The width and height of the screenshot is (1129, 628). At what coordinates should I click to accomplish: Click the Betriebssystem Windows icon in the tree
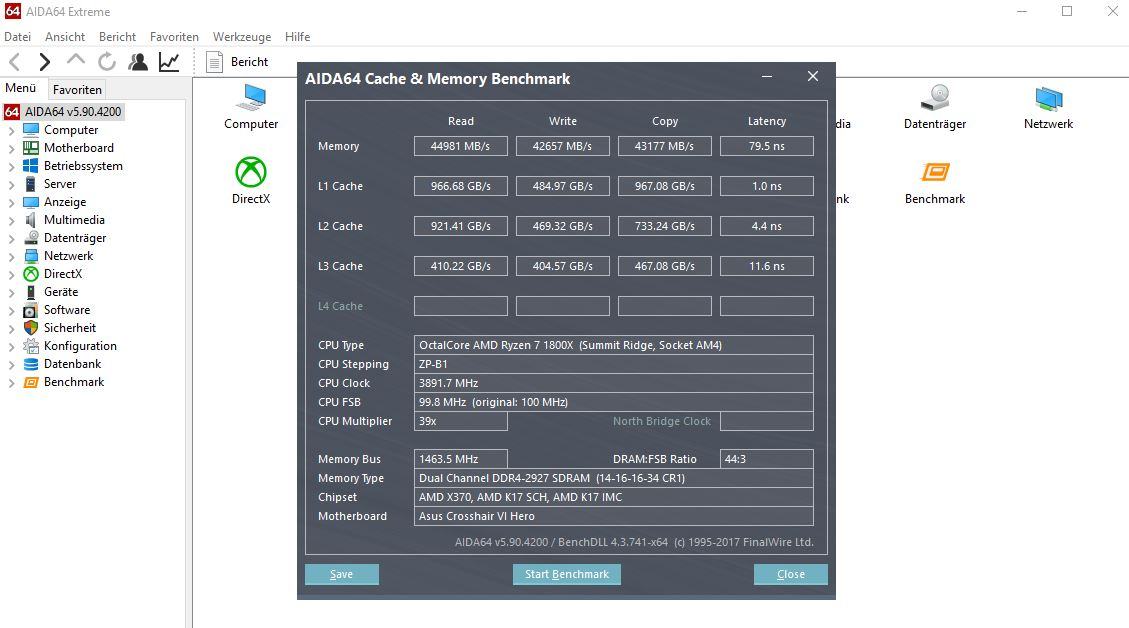tap(31, 166)
